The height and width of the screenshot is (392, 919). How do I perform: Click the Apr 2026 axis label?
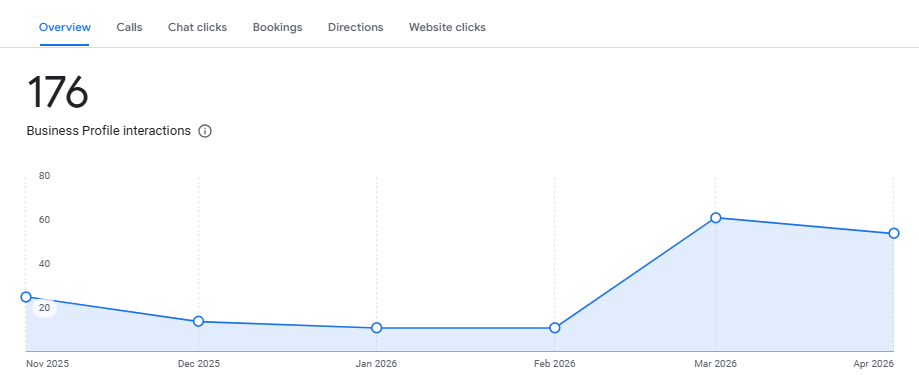click(x=873, y=364)
